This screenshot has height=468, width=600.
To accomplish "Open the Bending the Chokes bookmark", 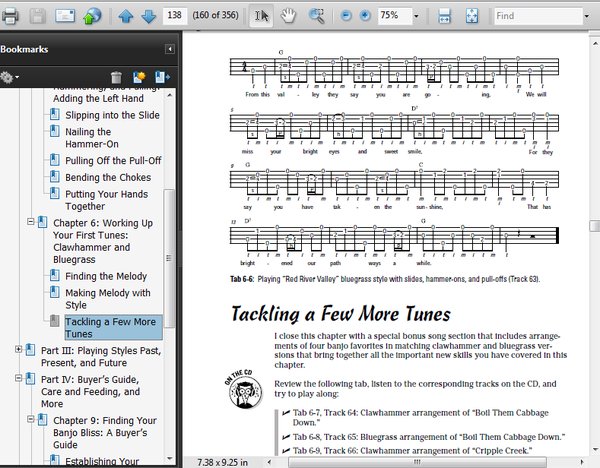I will click(x=108, y=177).
